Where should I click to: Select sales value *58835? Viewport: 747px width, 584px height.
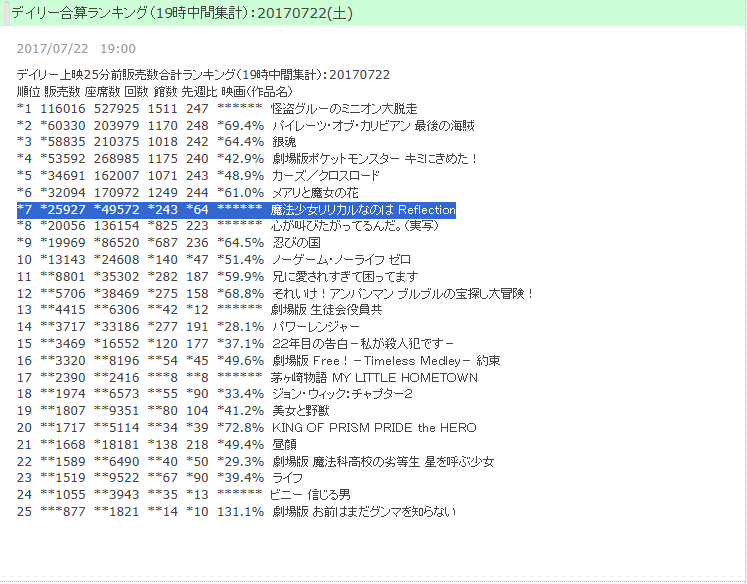[63, 142]
